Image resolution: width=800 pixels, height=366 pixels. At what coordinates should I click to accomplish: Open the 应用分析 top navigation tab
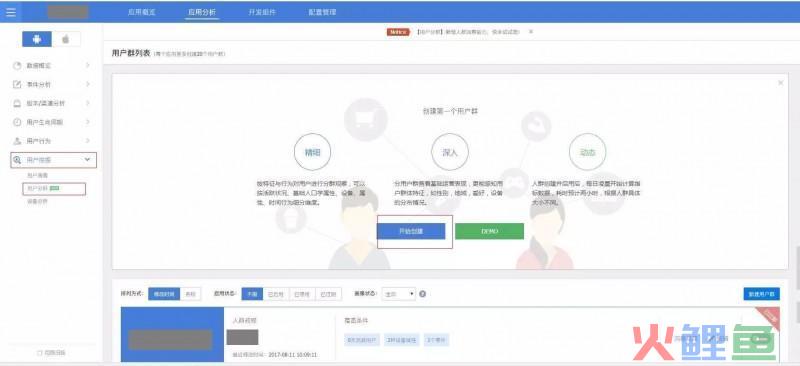(x=202, y=12)
